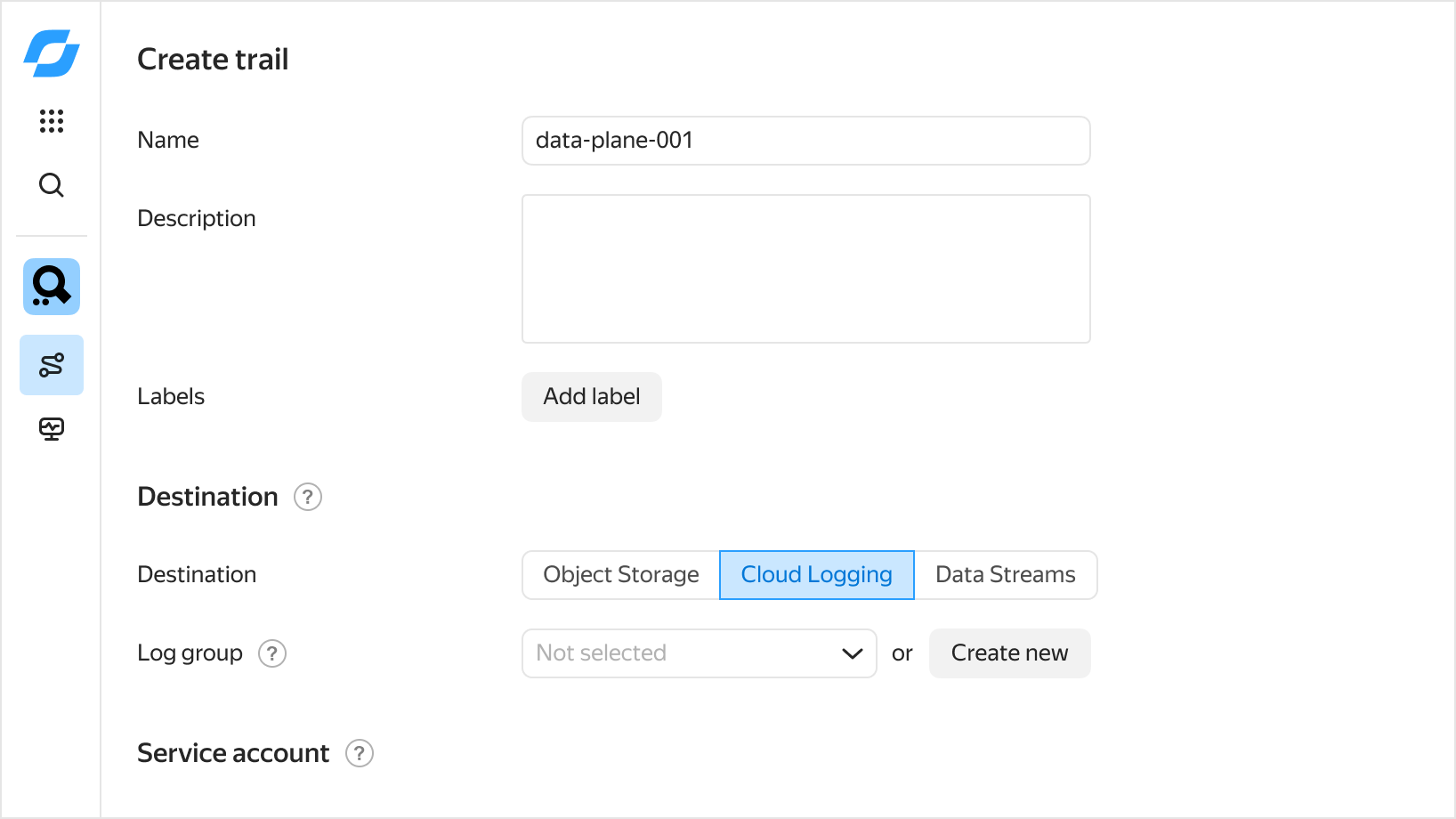The width and height of the screenshot is (1456, 819).
Task: Open the all services grid menu
Action: 52,121
